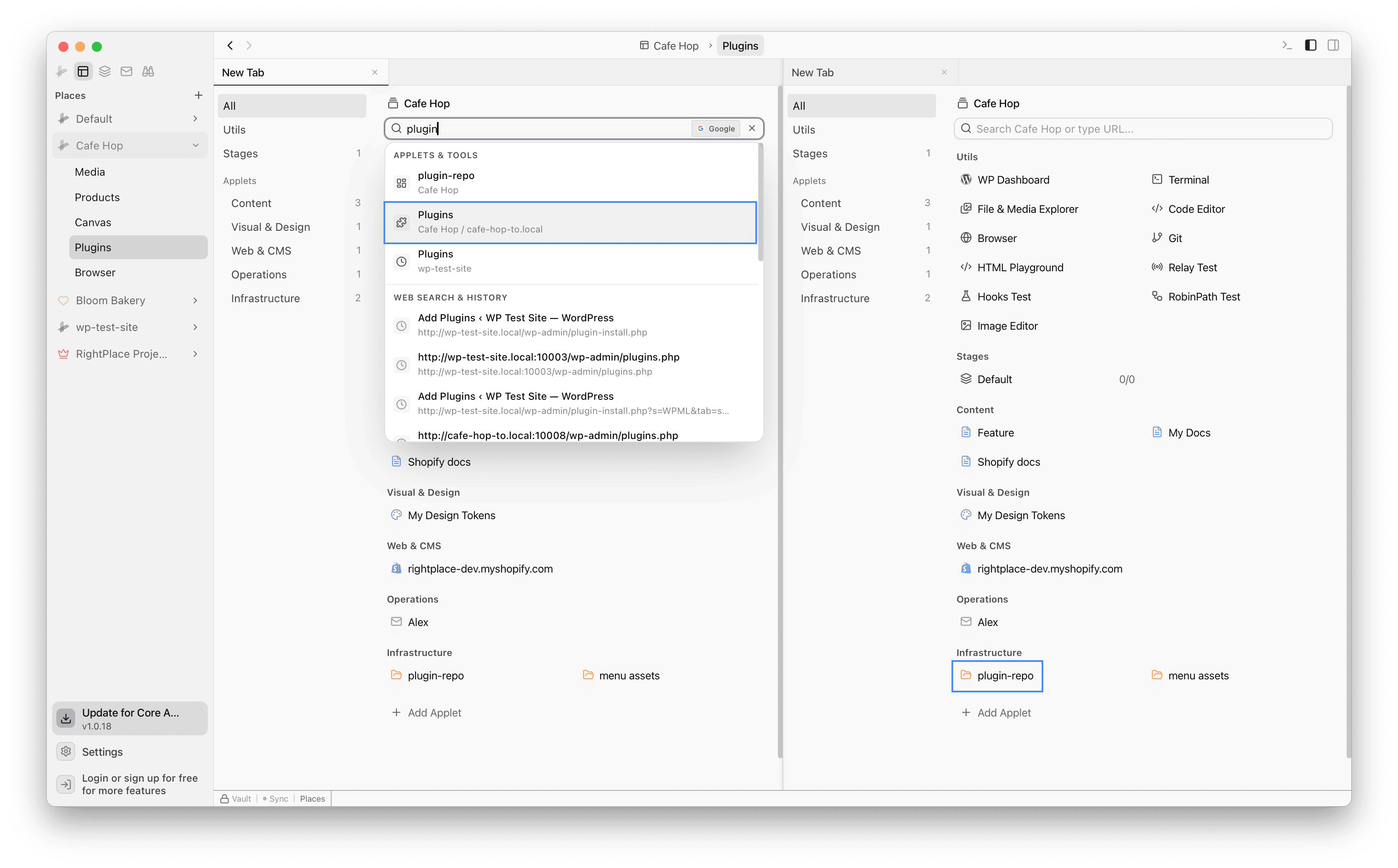
Task: Close the left New Tab
Action: 374,72
